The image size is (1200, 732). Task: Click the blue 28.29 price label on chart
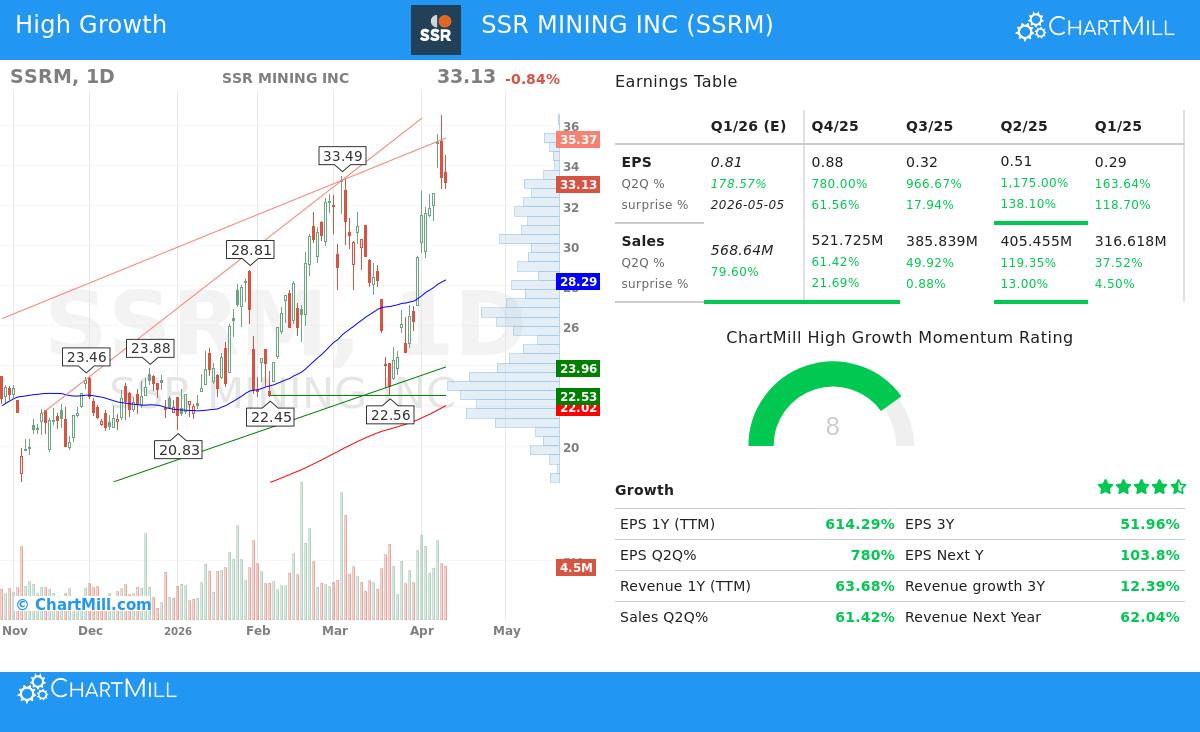(x=578, y=282)
